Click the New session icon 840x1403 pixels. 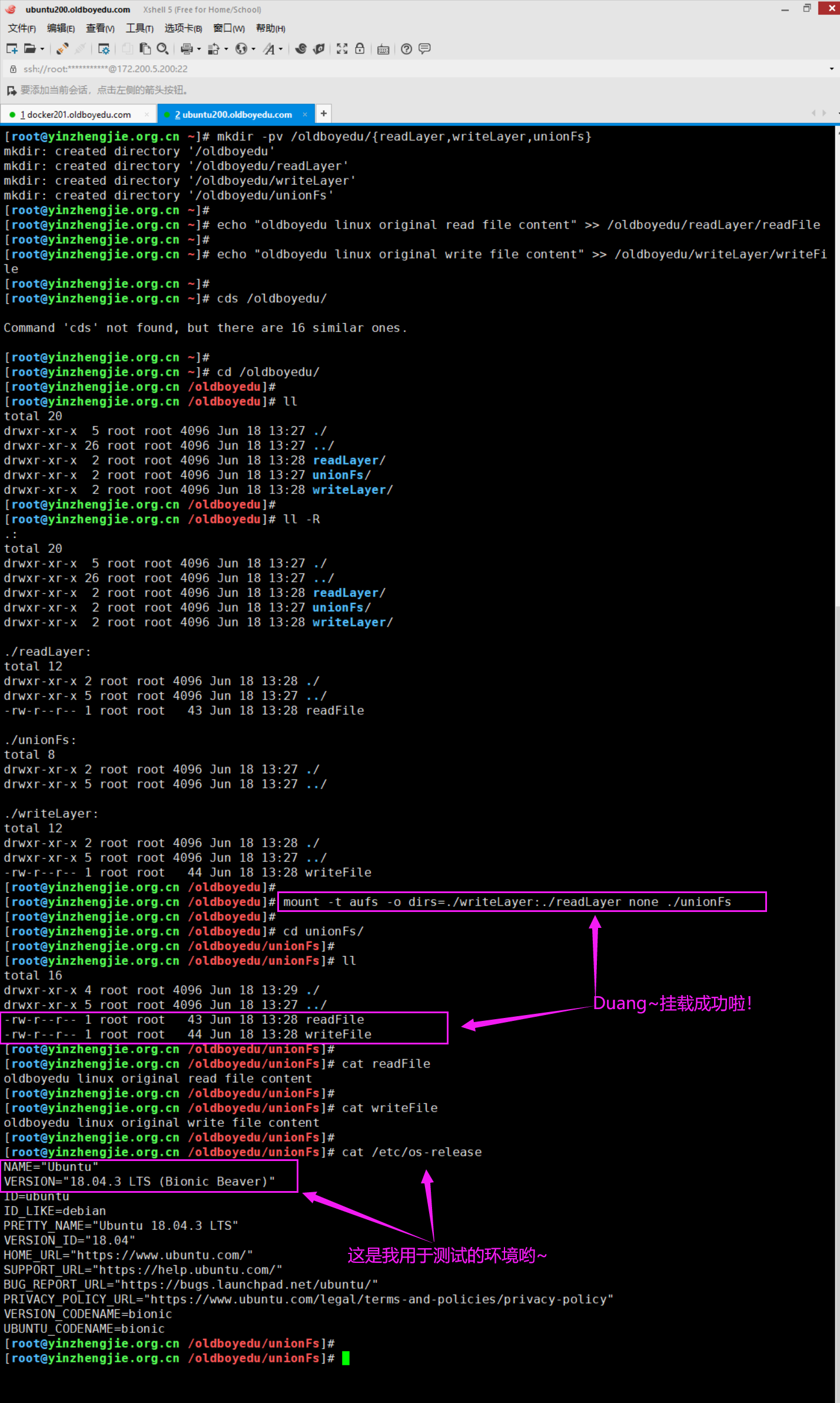click(12, 49)
